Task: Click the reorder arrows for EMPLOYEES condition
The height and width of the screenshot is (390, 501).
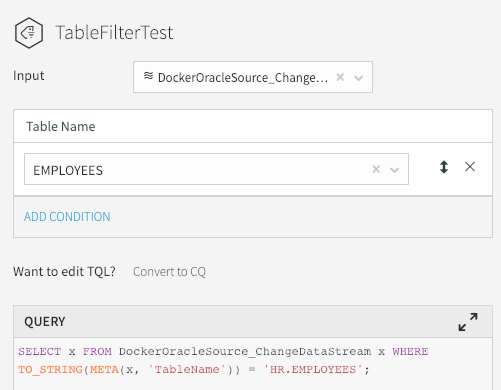Action: pos(444,167)
